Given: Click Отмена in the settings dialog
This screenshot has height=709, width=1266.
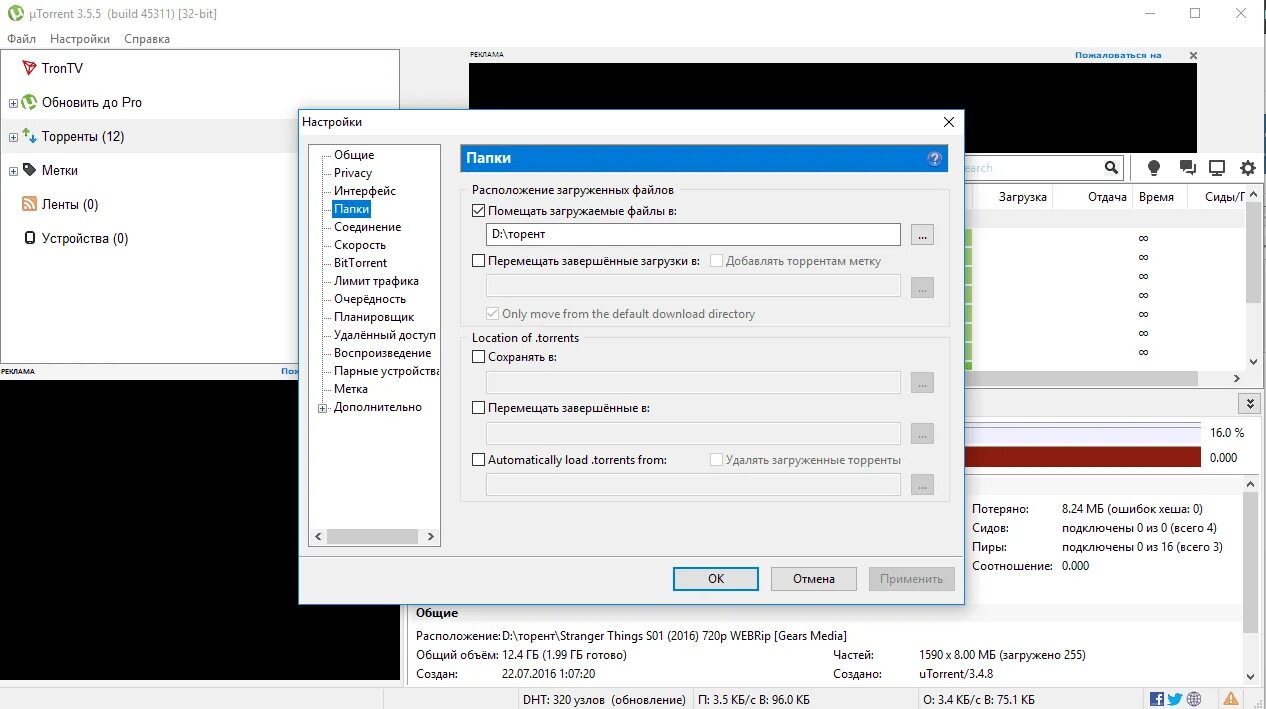Looking at the screenshot, I should 814,578.
